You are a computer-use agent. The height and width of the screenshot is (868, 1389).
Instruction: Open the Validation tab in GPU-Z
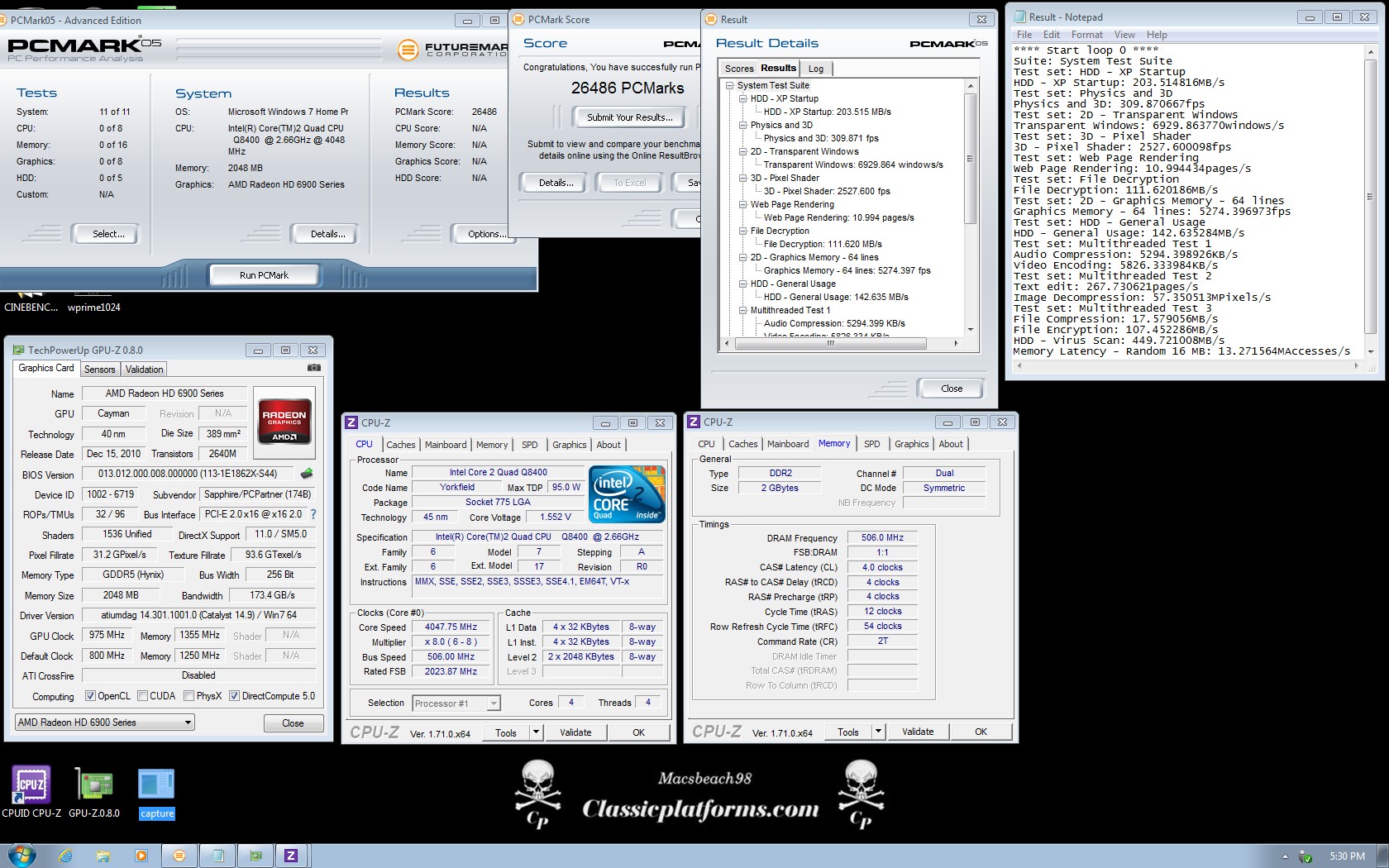pos(145,370)
